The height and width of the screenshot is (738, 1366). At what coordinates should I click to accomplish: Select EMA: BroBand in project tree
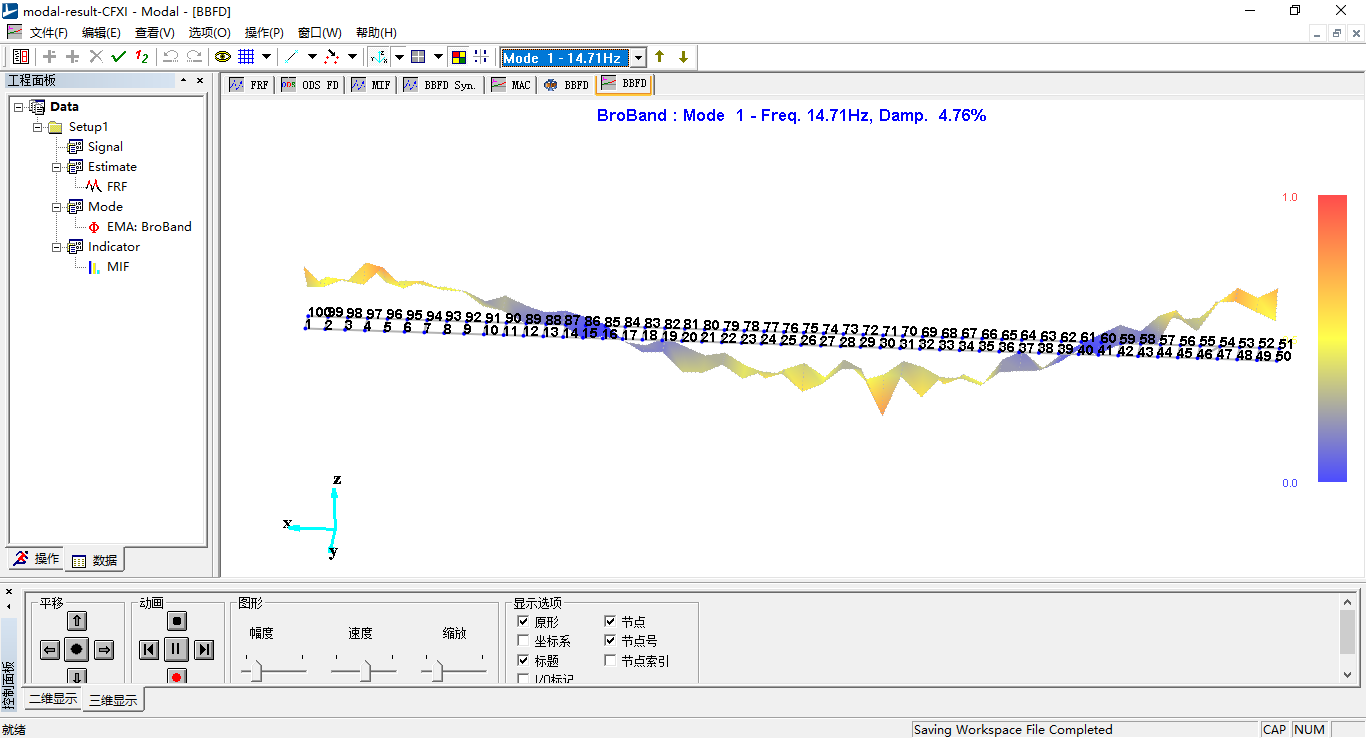point(148,227)
